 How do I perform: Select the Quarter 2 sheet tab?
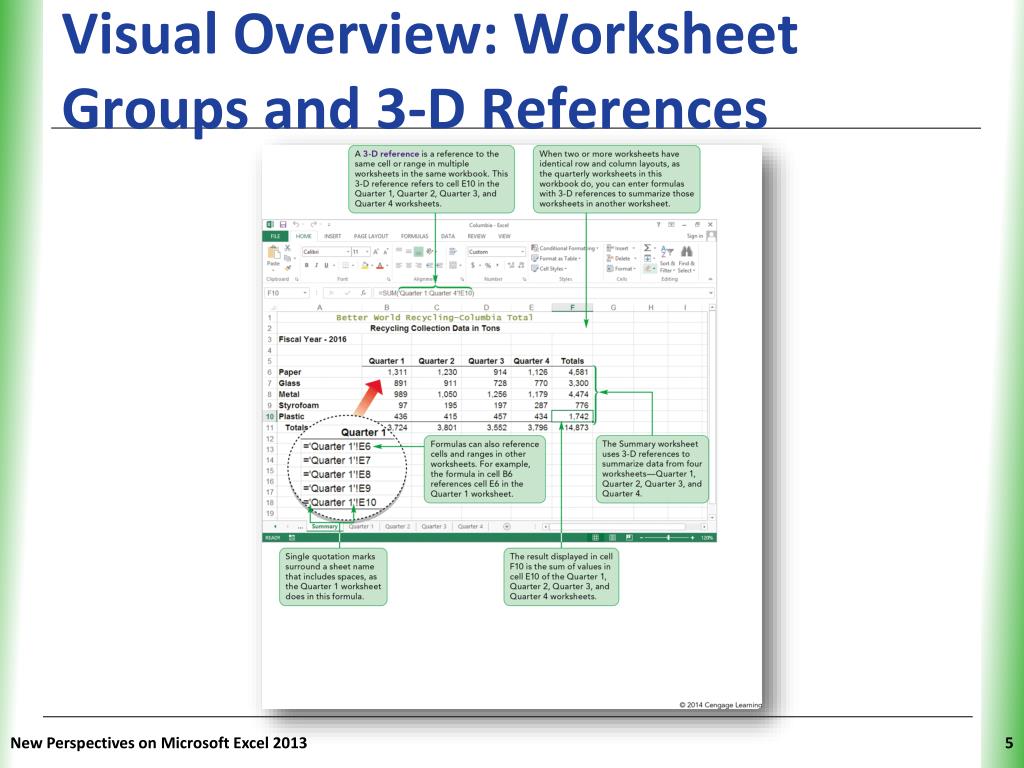[x=398, y=526]
